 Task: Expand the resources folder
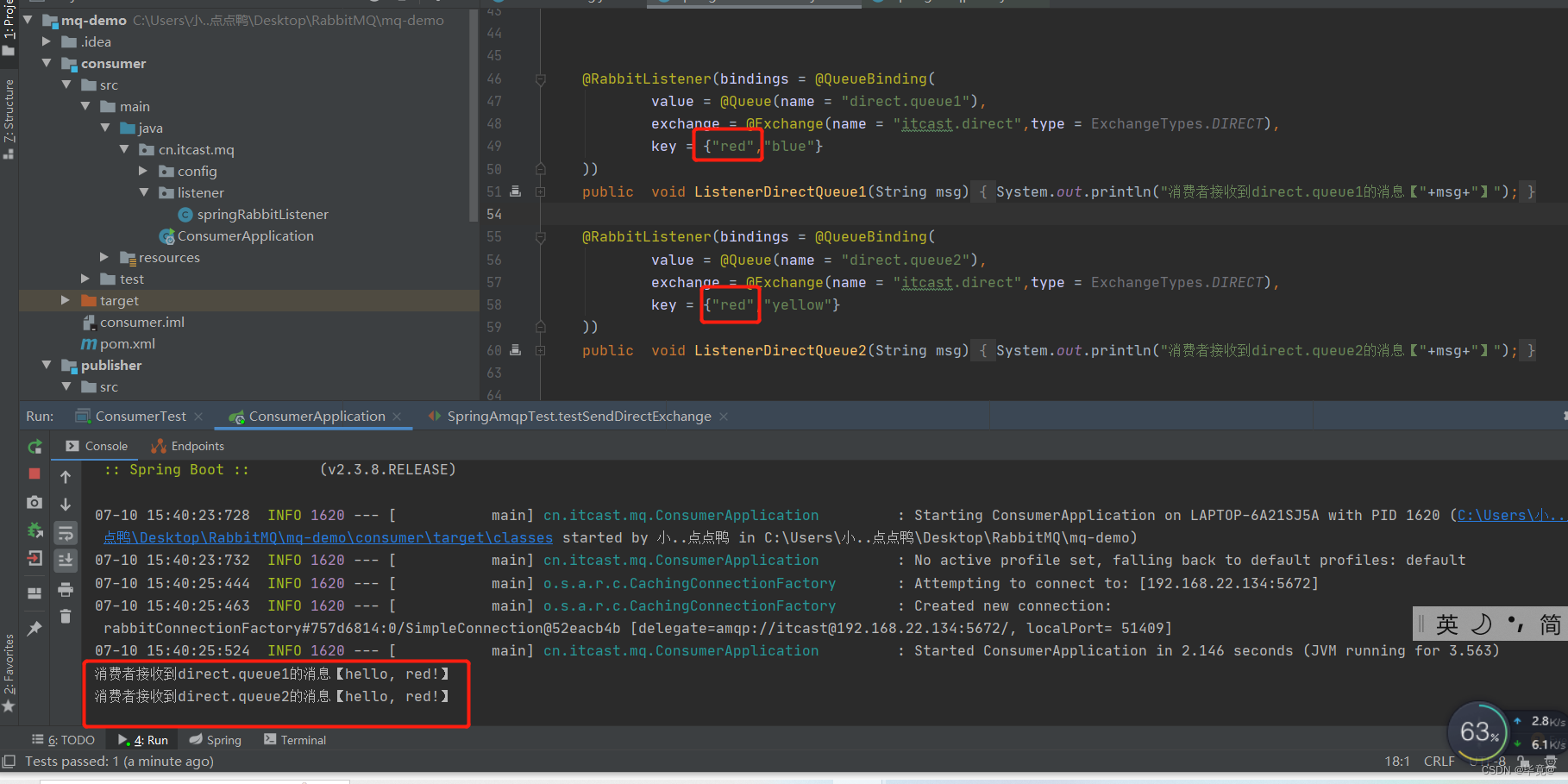point(104,257)
